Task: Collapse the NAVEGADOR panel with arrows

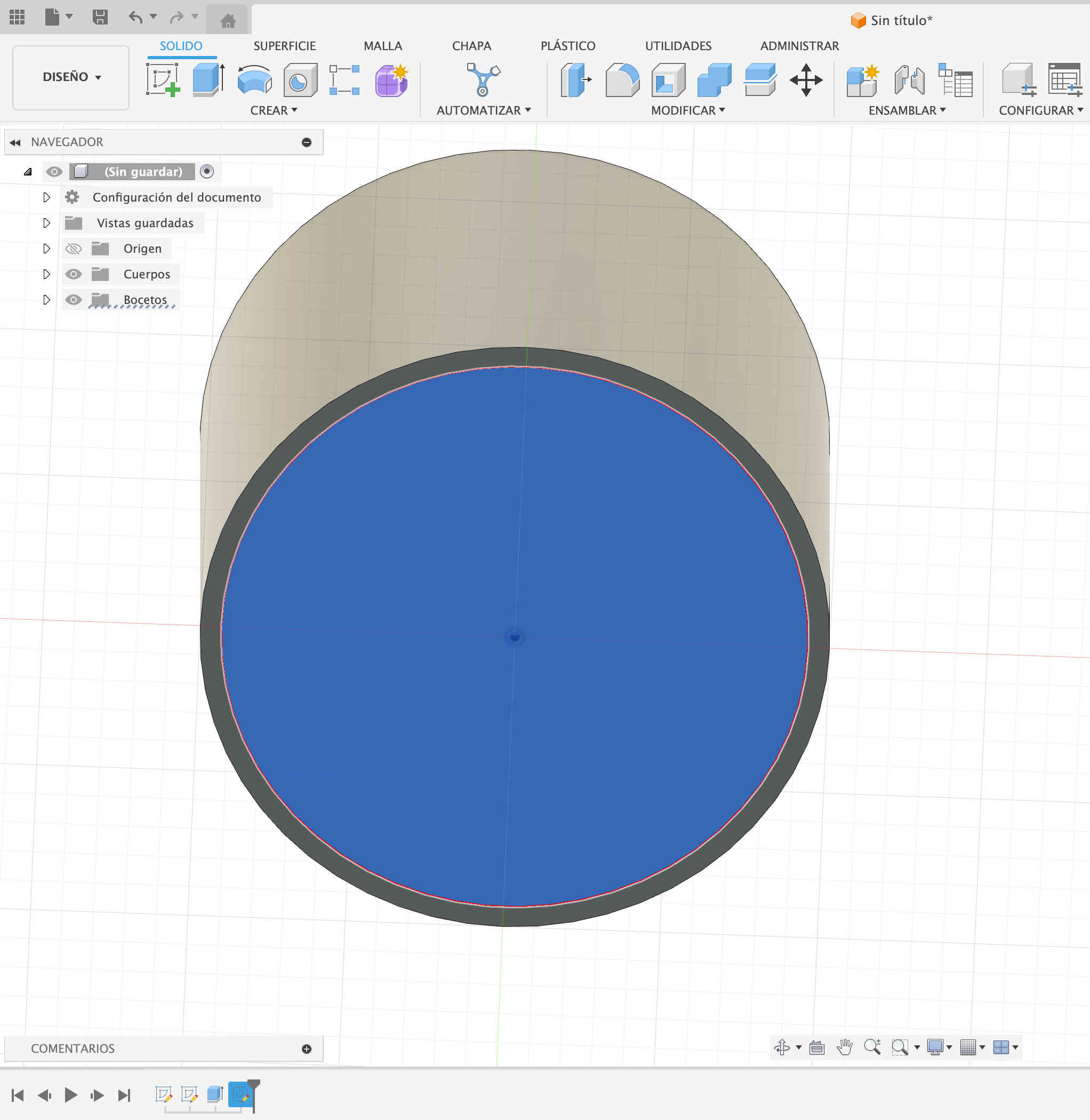Action: click(15, 142)
